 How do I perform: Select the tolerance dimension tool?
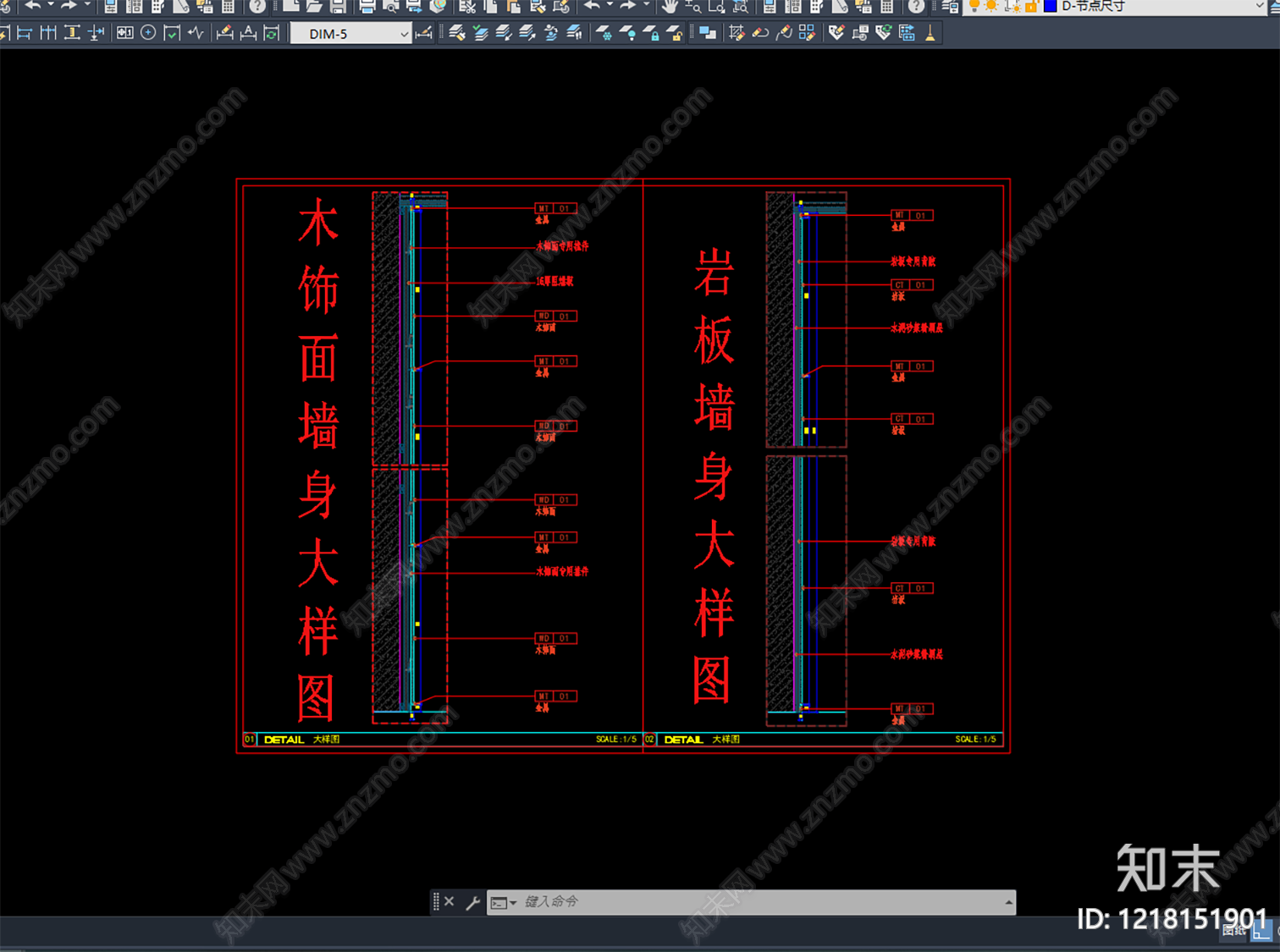(x=124, y=33)
